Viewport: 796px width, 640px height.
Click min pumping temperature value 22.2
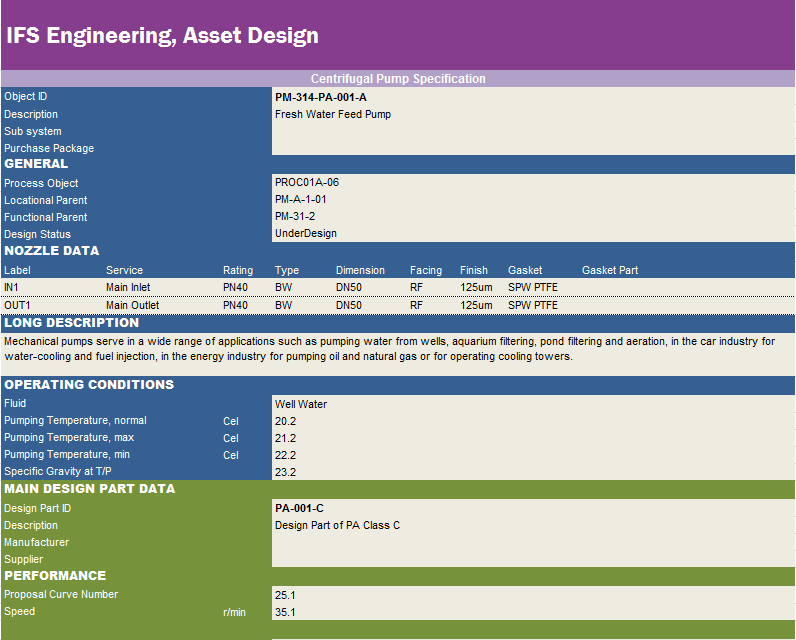pyautogui.click(x=285, y=455)
